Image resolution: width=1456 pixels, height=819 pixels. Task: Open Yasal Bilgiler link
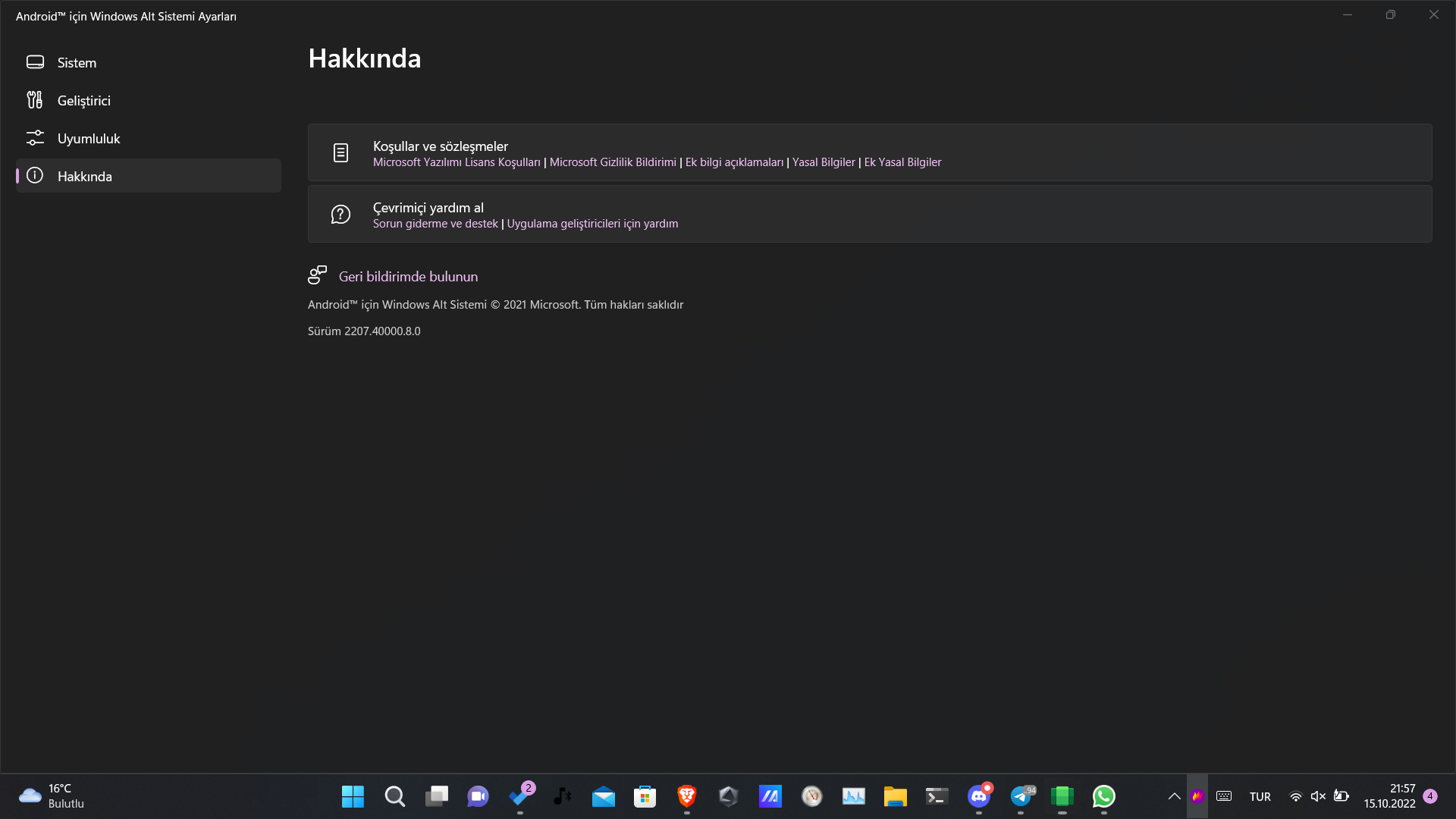point(824,162)
